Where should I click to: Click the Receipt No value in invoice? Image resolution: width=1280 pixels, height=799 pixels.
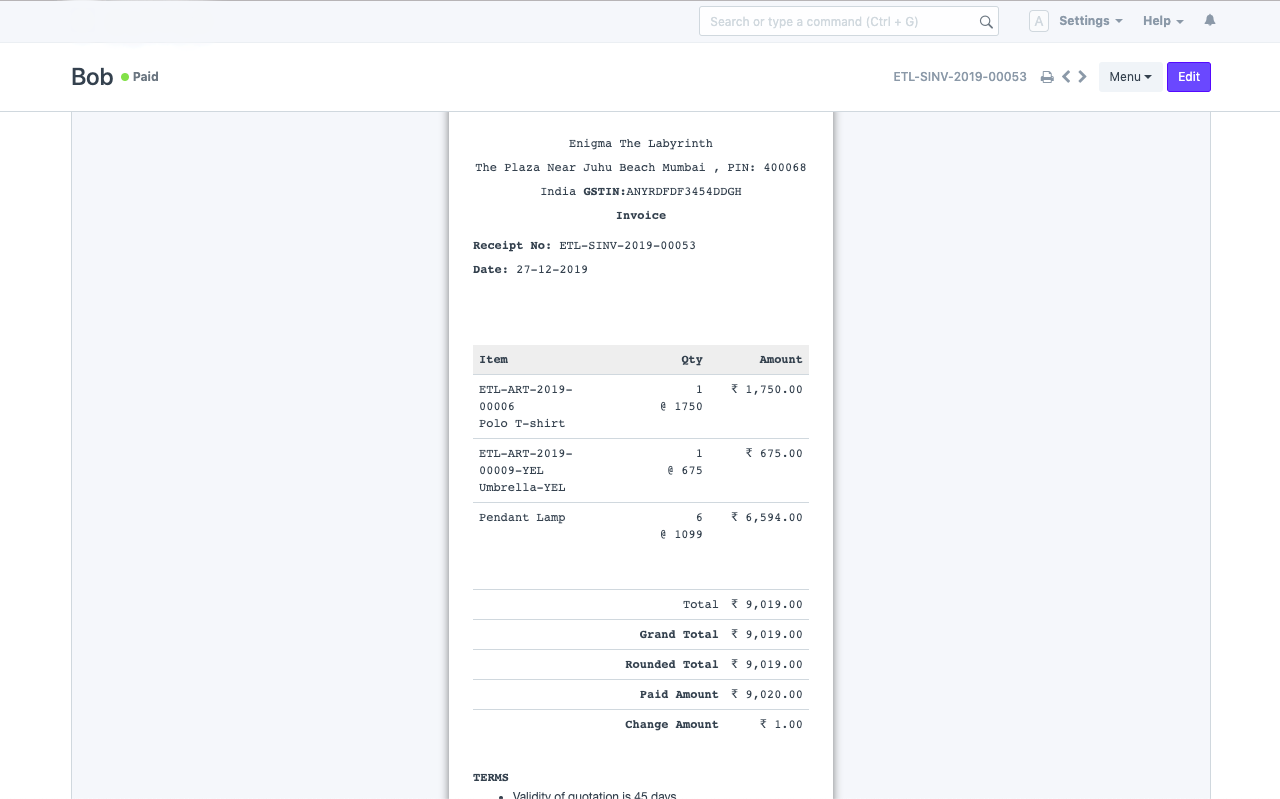click(x=627, y=246)
